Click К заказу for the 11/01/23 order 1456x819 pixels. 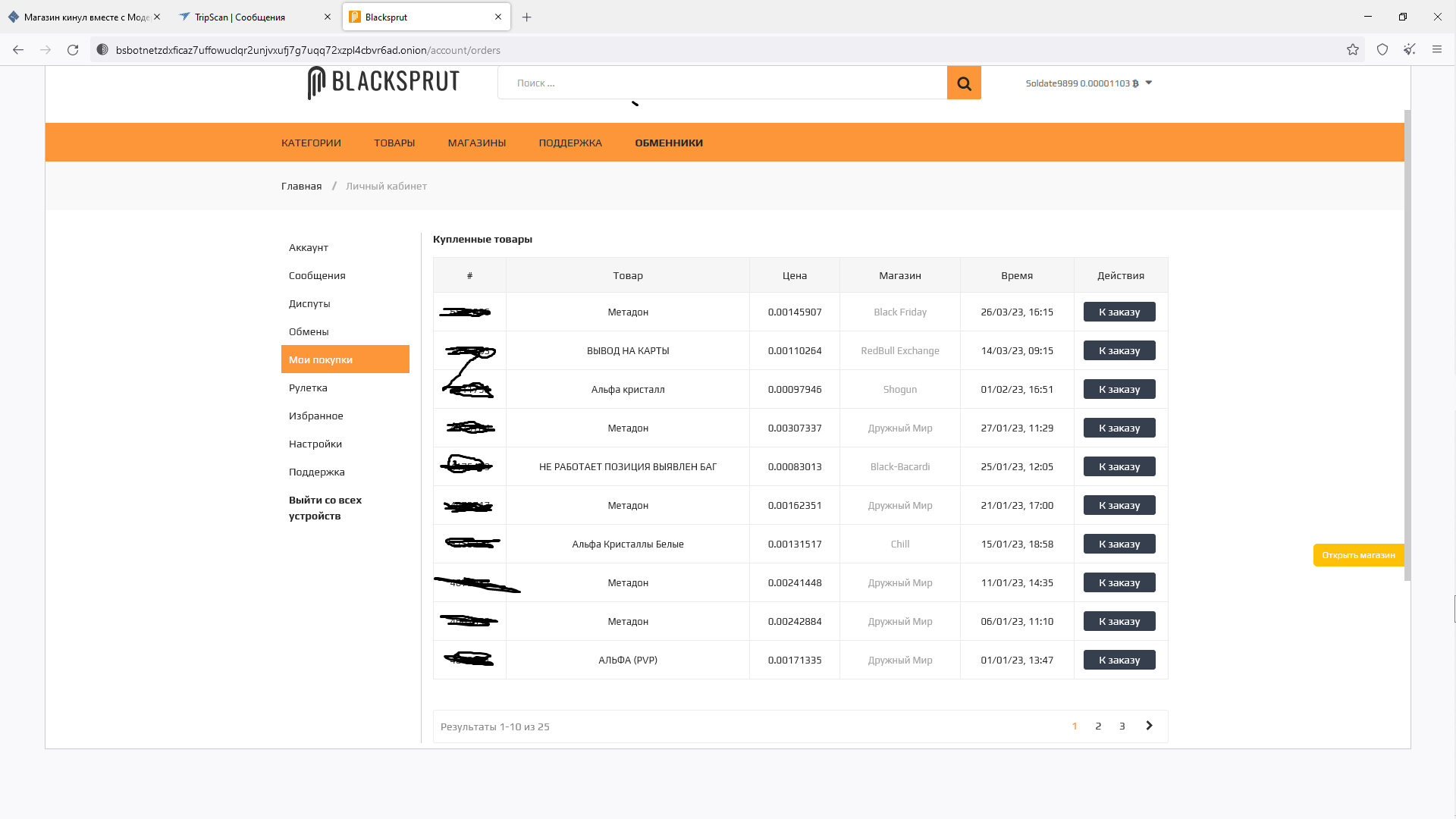(1119, 582)
